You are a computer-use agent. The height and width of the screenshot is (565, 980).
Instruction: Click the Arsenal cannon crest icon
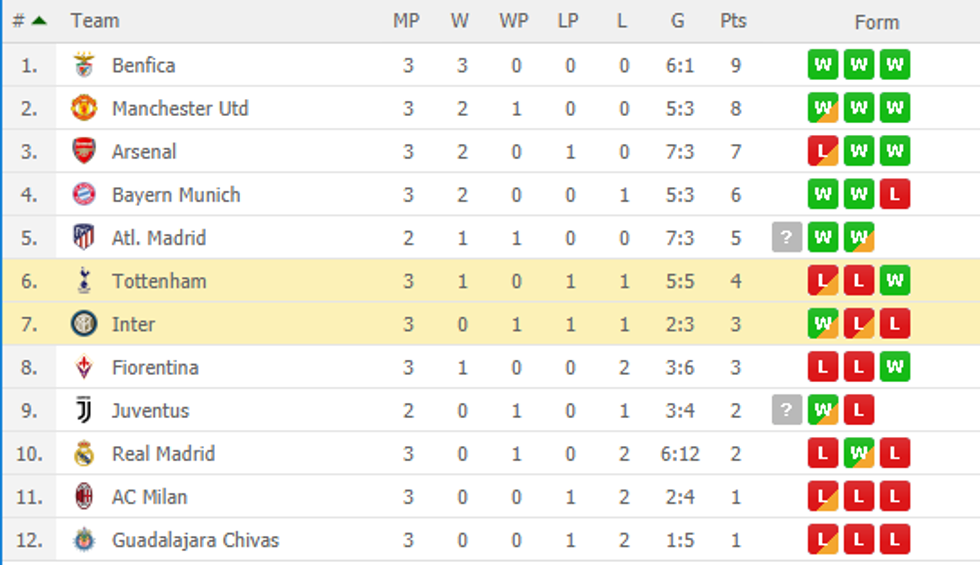[x=84, y=152]
